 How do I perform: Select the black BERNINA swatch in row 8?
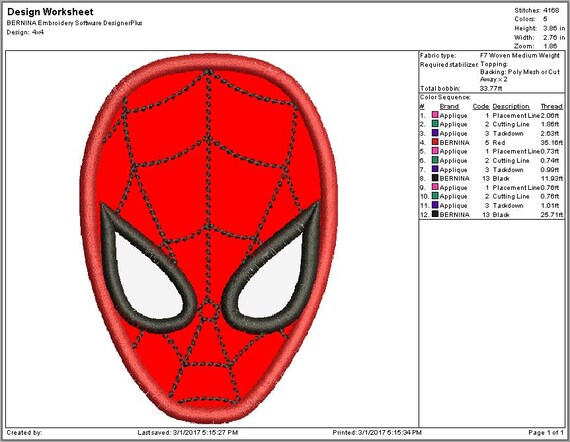(435, 178)
